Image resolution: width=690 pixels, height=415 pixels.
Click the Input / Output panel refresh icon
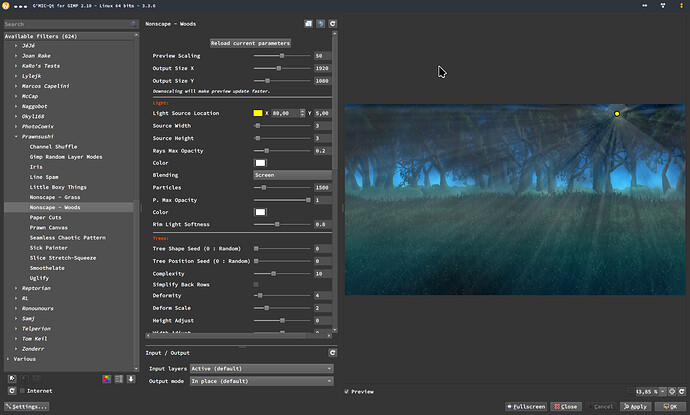coord(332,352)
